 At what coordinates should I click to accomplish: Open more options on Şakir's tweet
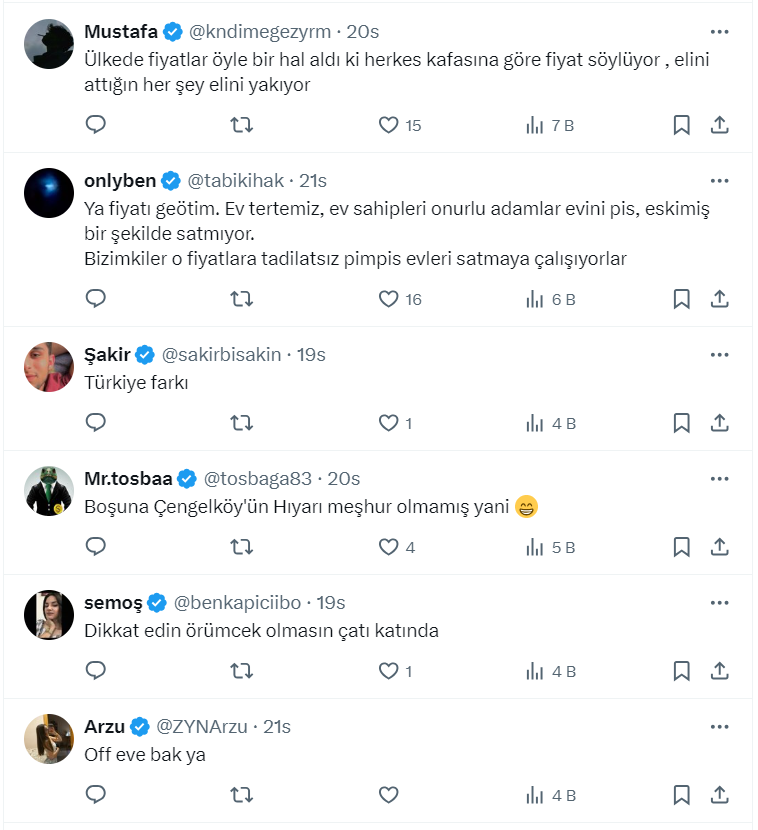click(719, 355)
